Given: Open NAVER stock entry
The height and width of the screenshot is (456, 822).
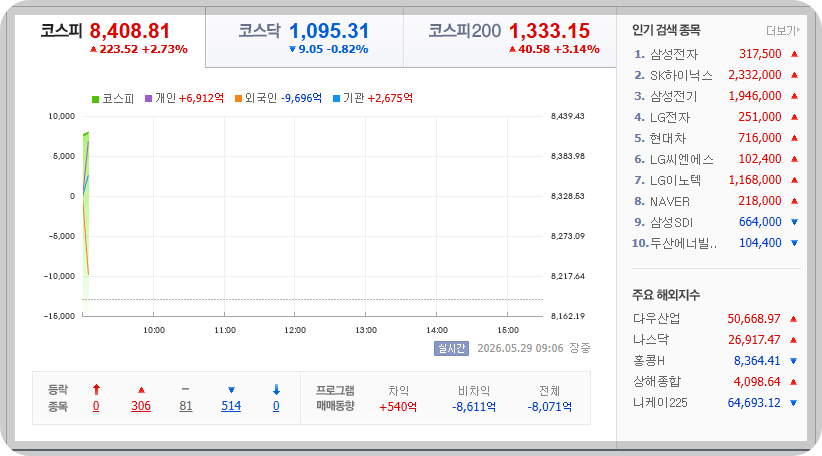Looking at the screenshot, I should (x=669, y=201).
